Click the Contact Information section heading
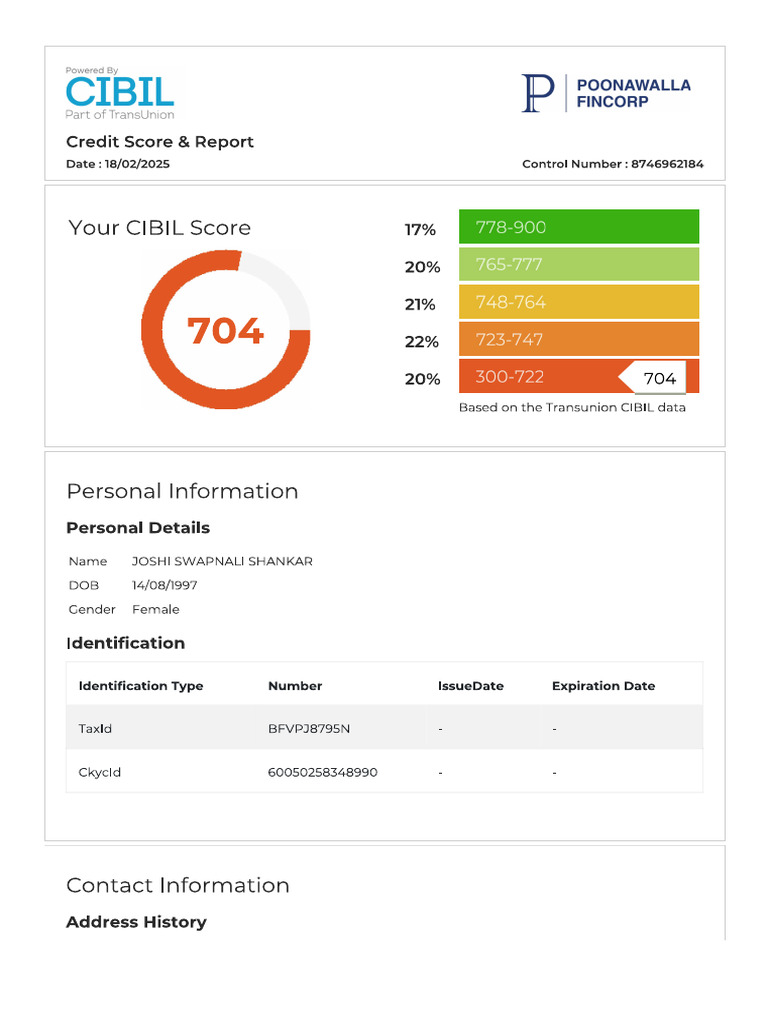Image resolution: width=768 pixels, height=1024 pixels. (x=178, y=885)
